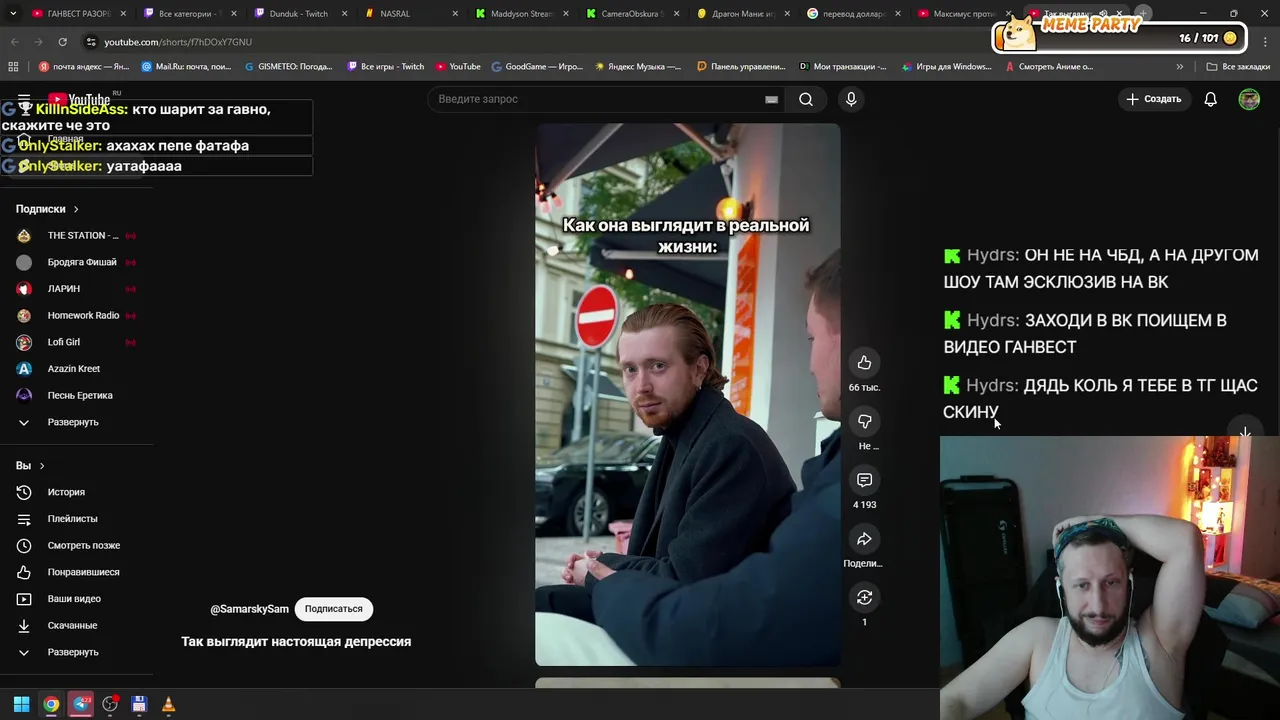Image resolution: width=1280 pixels, height=720 pixels.
Task: Dislike the short with the thumbs-down icon
Action: click(x=865, y=421)
